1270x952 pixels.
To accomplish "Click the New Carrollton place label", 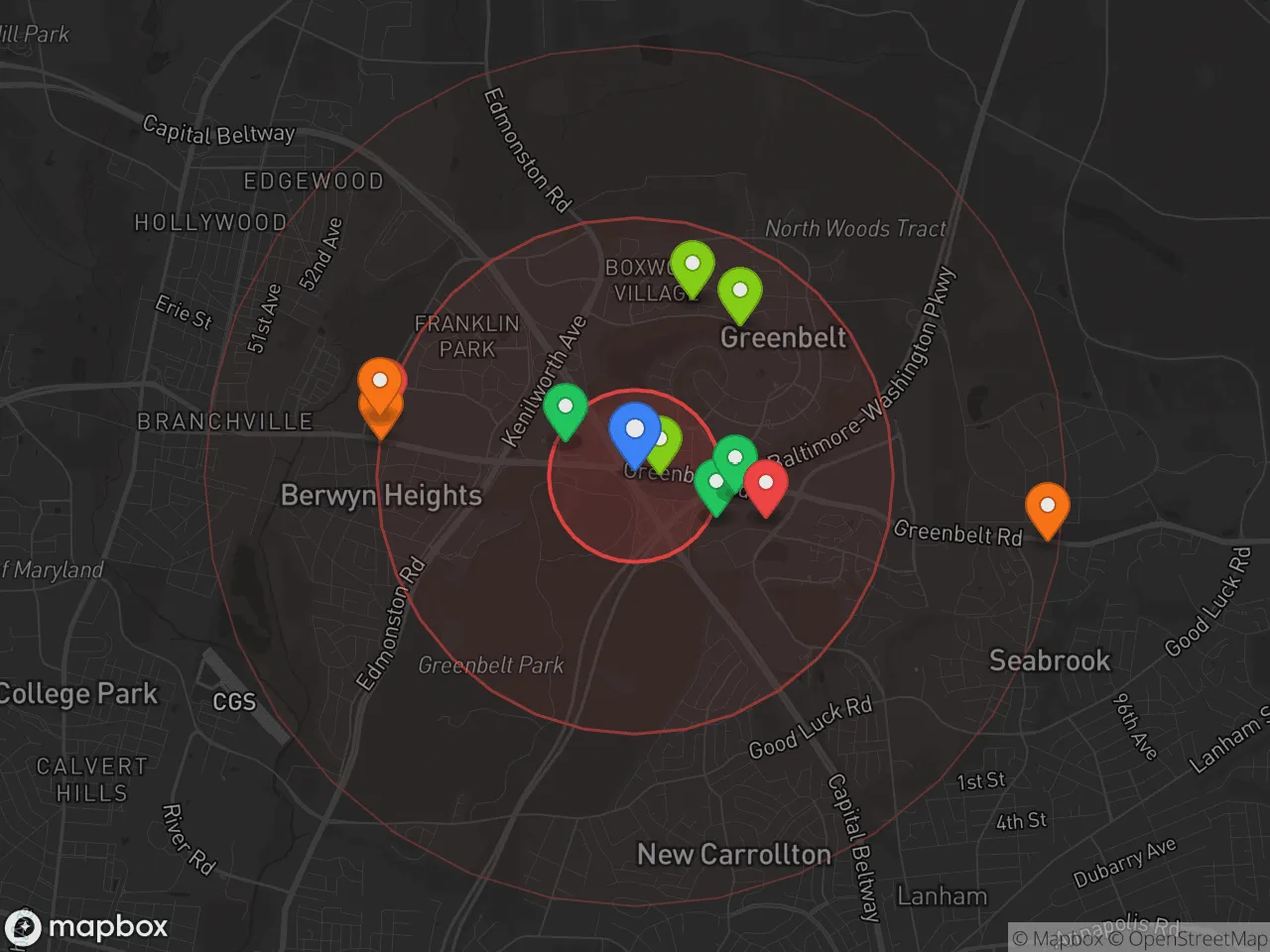I will pyautogui.click(x=734, y=855).
